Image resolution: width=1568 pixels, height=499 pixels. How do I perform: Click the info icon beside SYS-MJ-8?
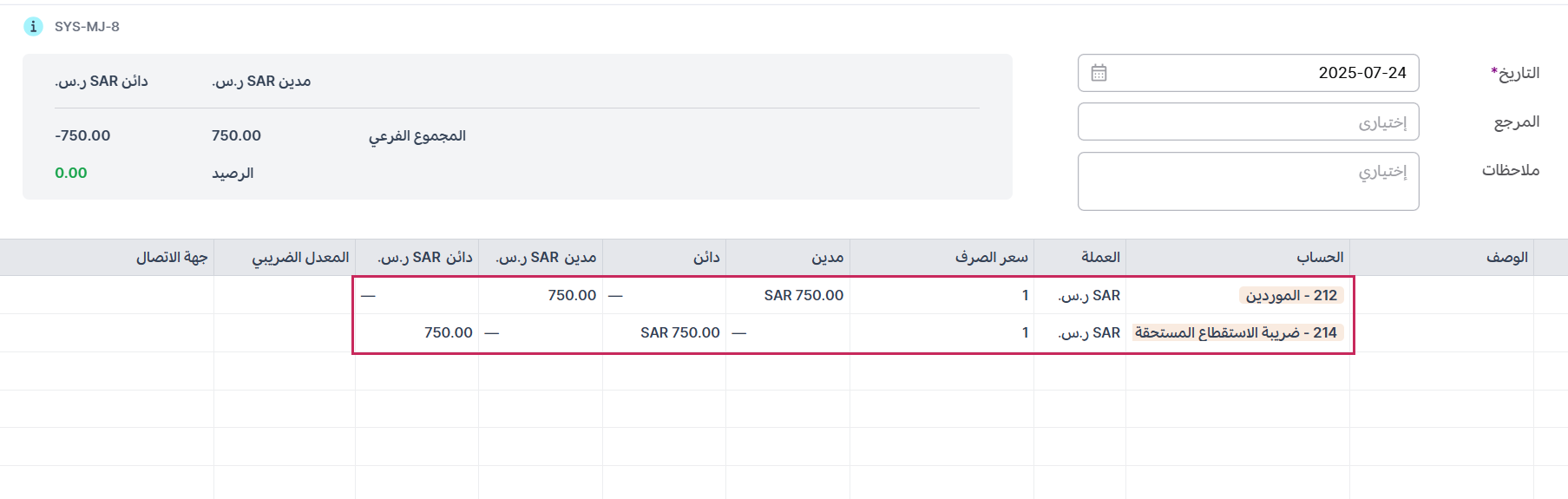[33, 27]
